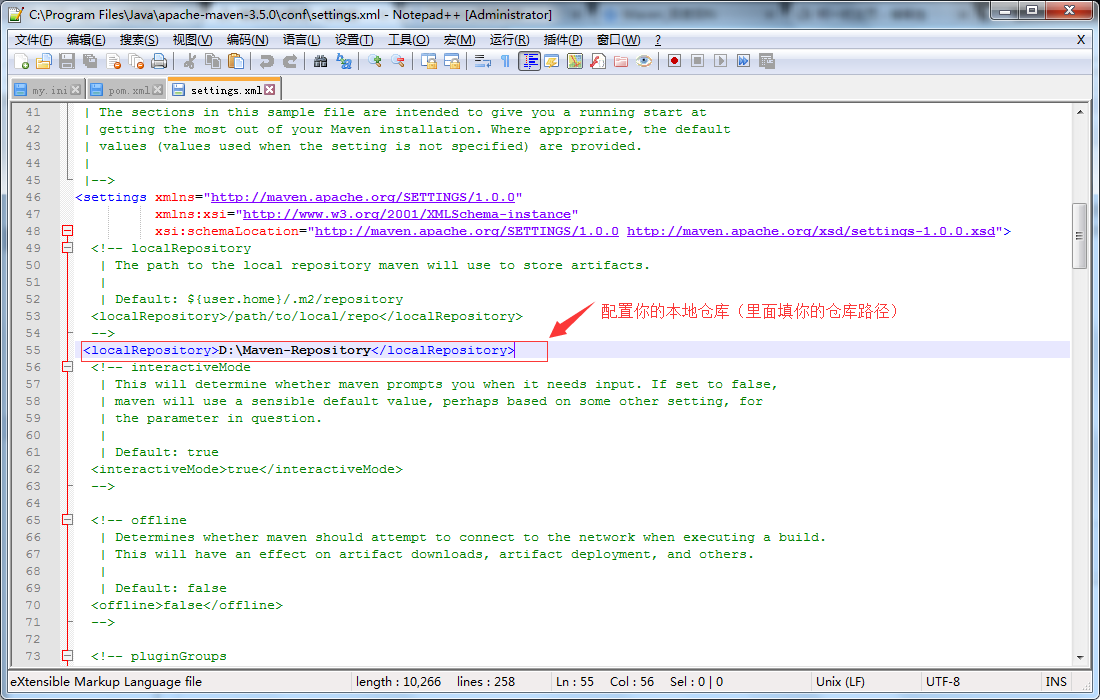This screenshot has height=700, width=1100.
Task: Open the 文件(F) menu
Action: tap(34, 40)
